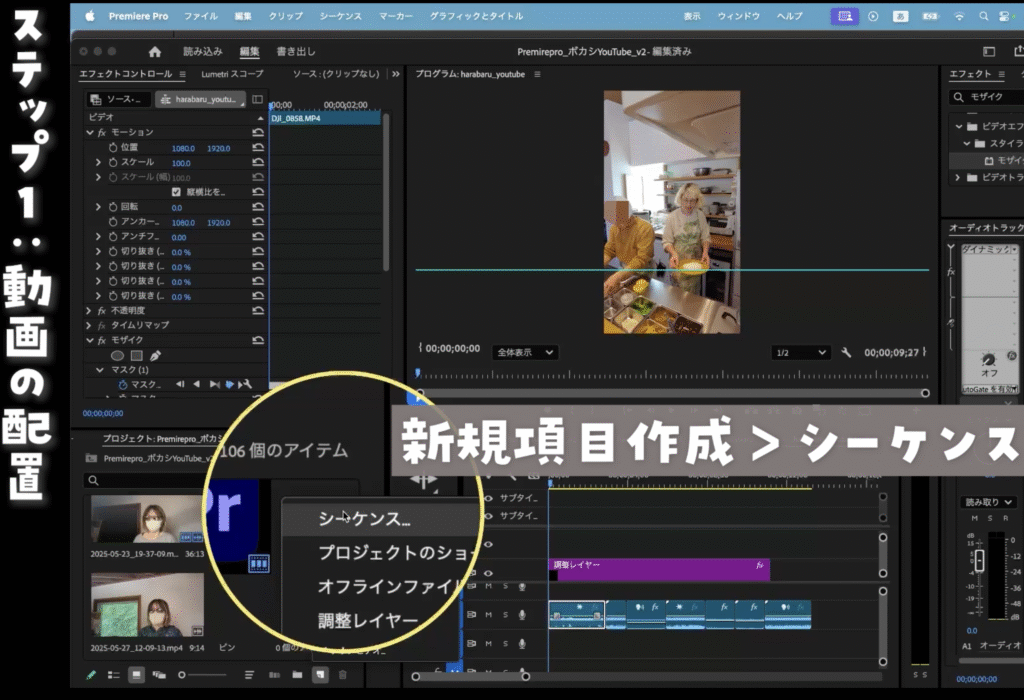
Task: Open the エフェクトコントロール panel menu icon
Action: tap(182, 74)
